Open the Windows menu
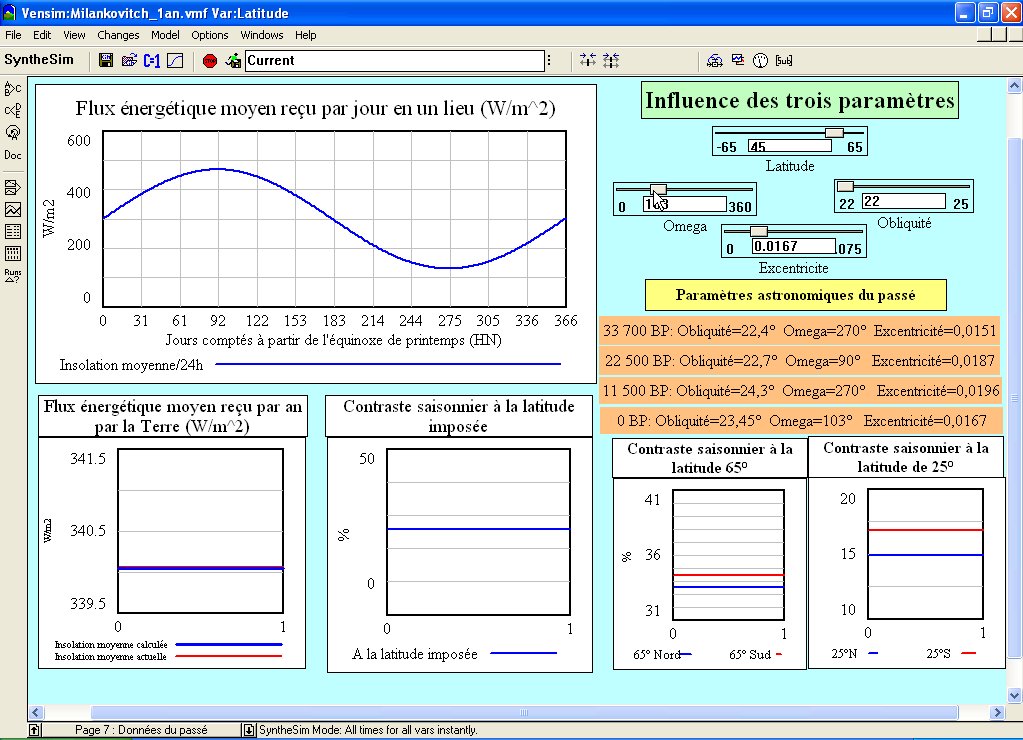This screenshot has height=740, width=1023. click(x=262, y=35)
